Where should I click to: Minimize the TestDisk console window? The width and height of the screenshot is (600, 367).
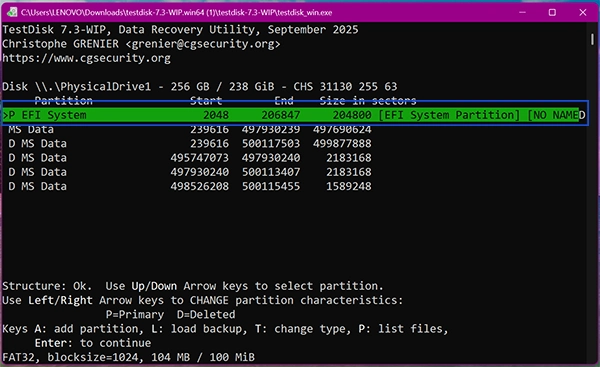click(522, 12)
